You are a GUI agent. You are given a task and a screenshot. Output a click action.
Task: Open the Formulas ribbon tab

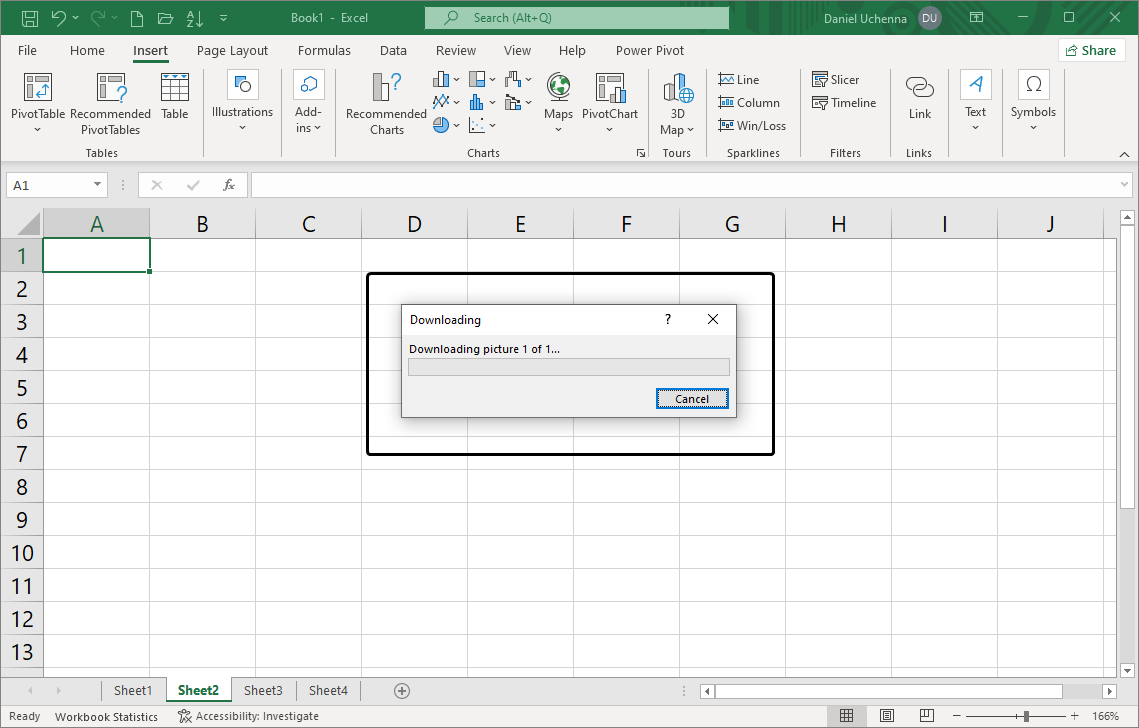(324, 50)
